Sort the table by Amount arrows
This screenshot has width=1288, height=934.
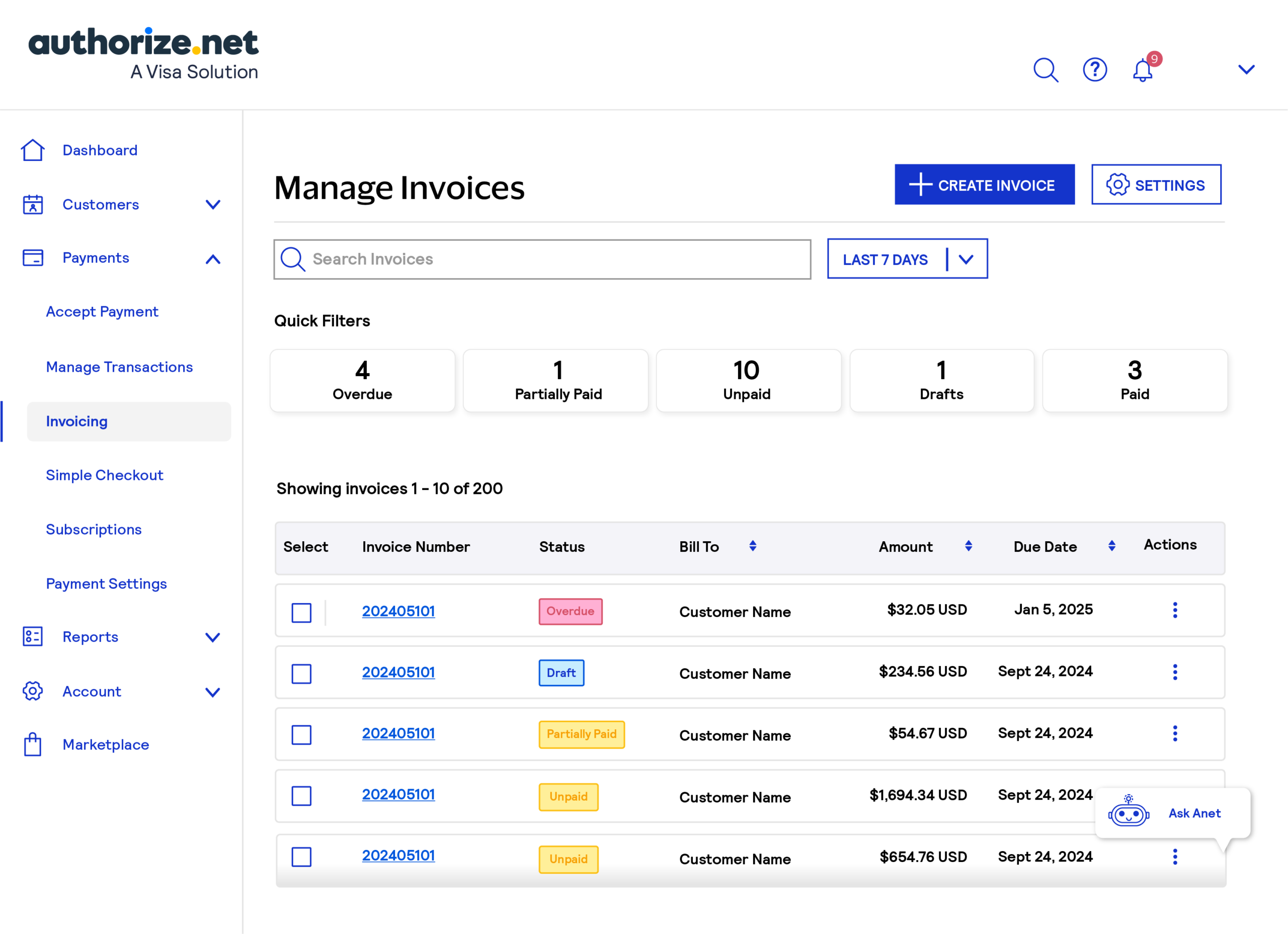click(969, 546)
